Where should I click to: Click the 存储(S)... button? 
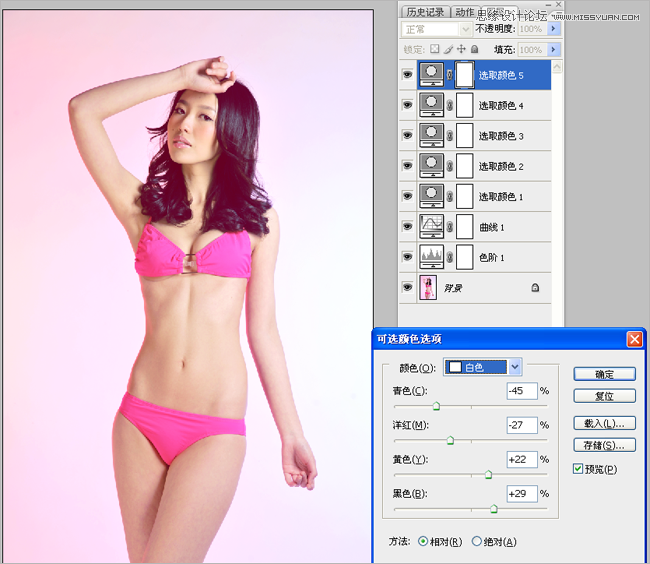click(604, 445)
